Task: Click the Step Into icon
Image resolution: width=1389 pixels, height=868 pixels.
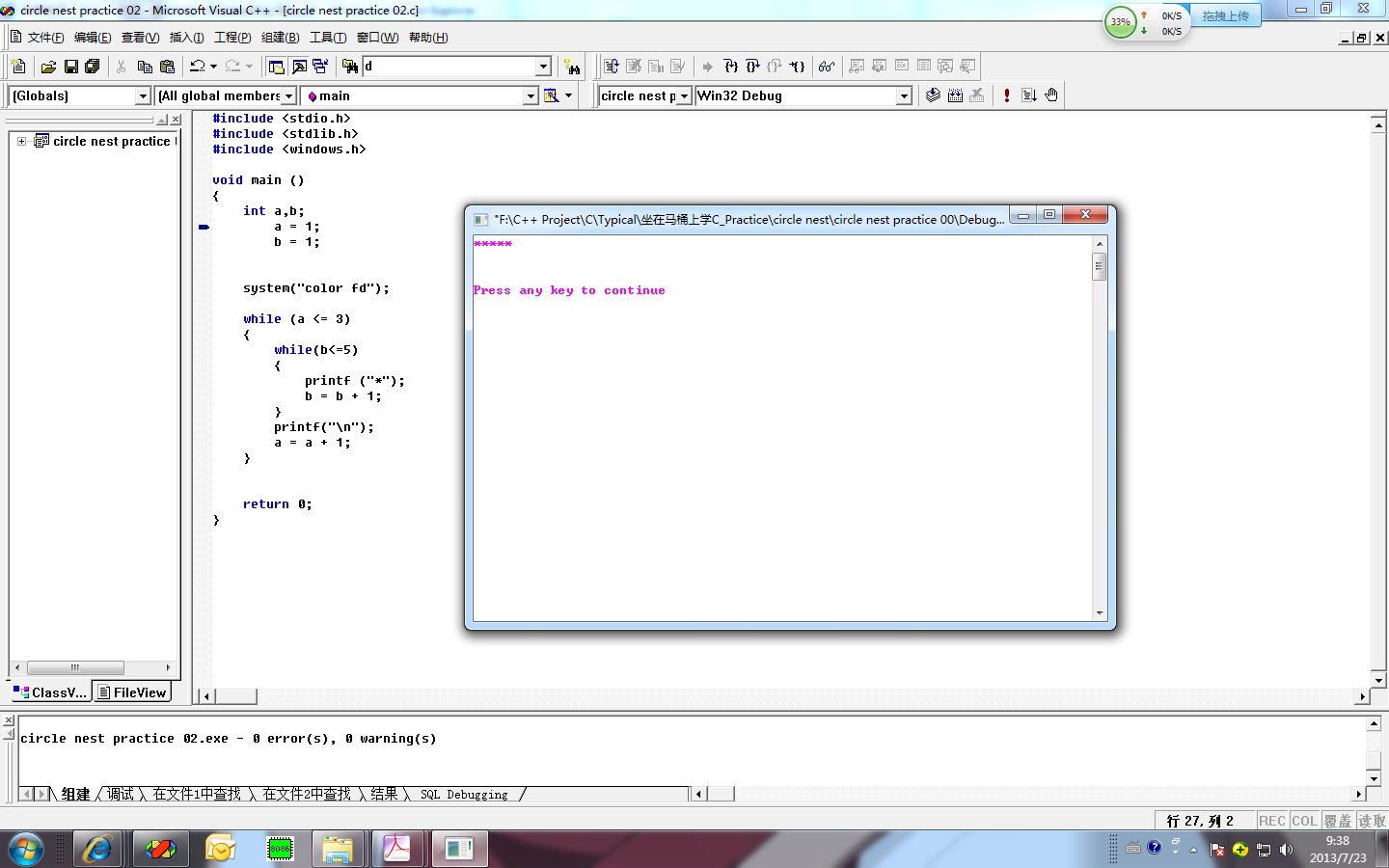Action: pyautogui.click(x=730, y=67)
